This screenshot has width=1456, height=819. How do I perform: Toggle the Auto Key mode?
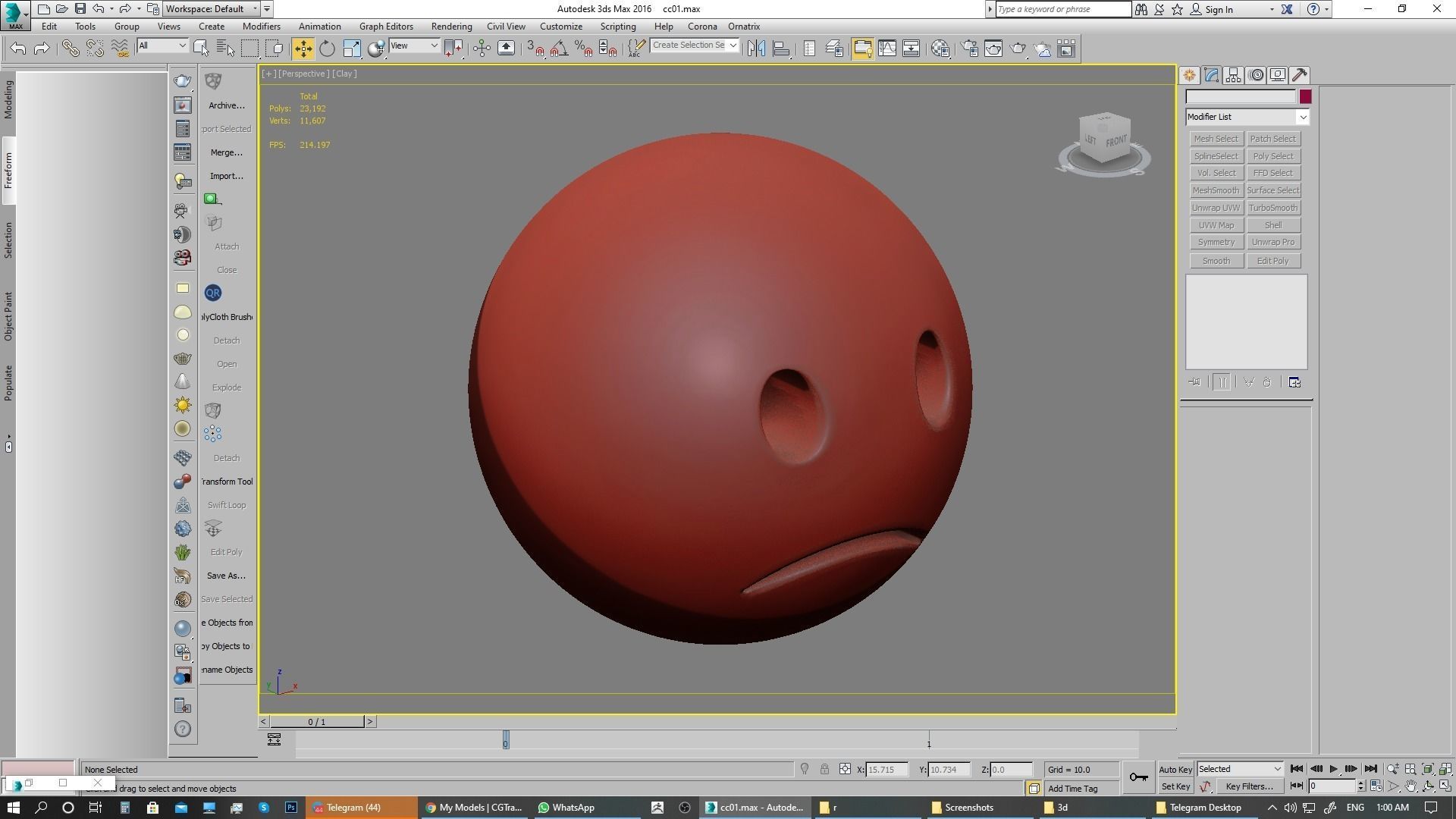(1175, 770)
